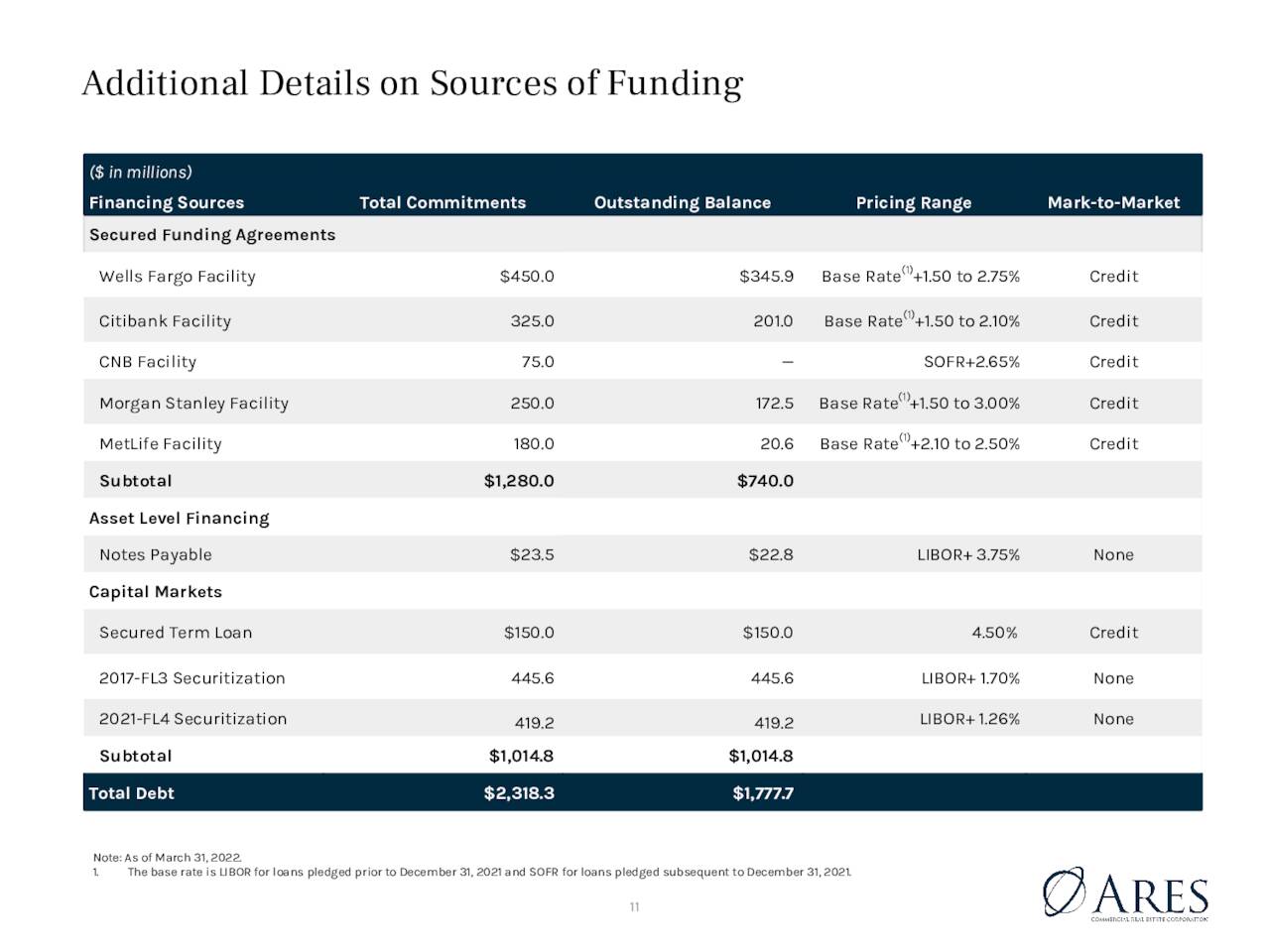Select the Total Debt row label
1270x952 pixels.
coord(131,793)
